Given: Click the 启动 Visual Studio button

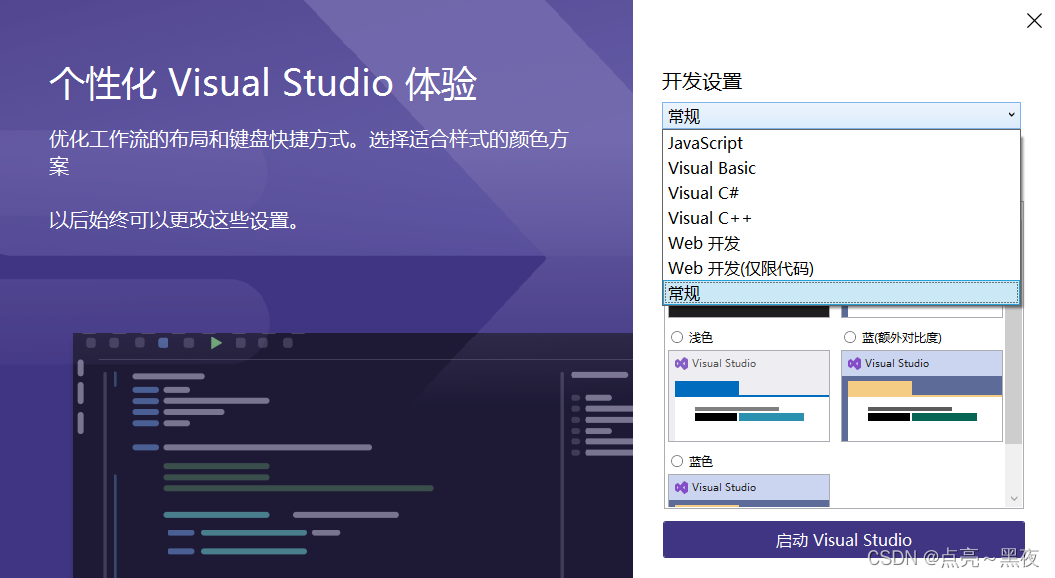Looking at the screenshot, I should [x=844, y=540].
